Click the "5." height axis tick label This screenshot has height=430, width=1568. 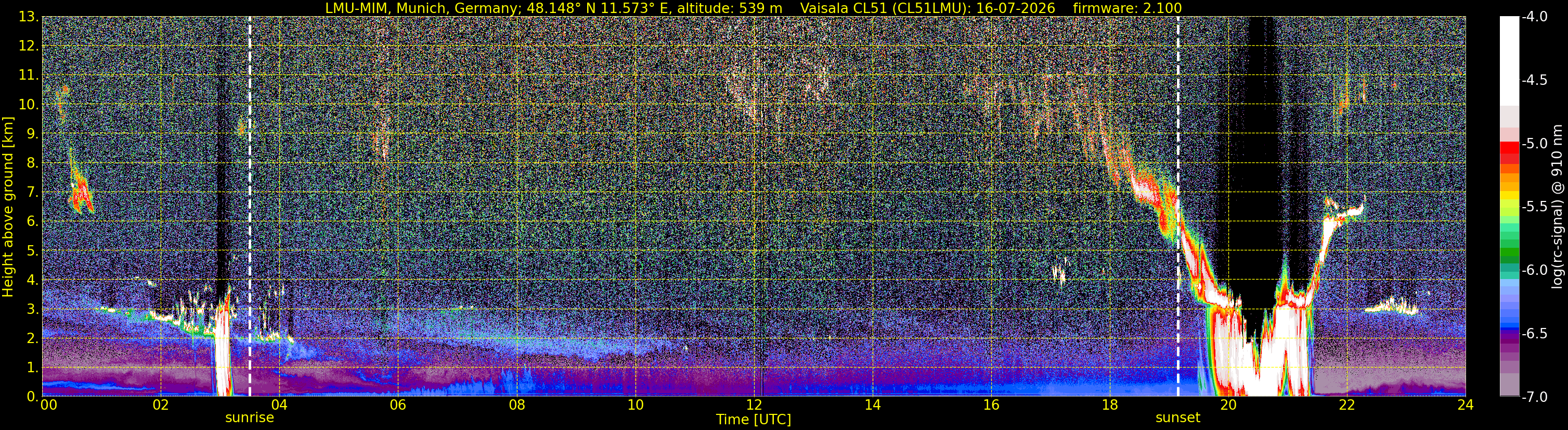33,251
